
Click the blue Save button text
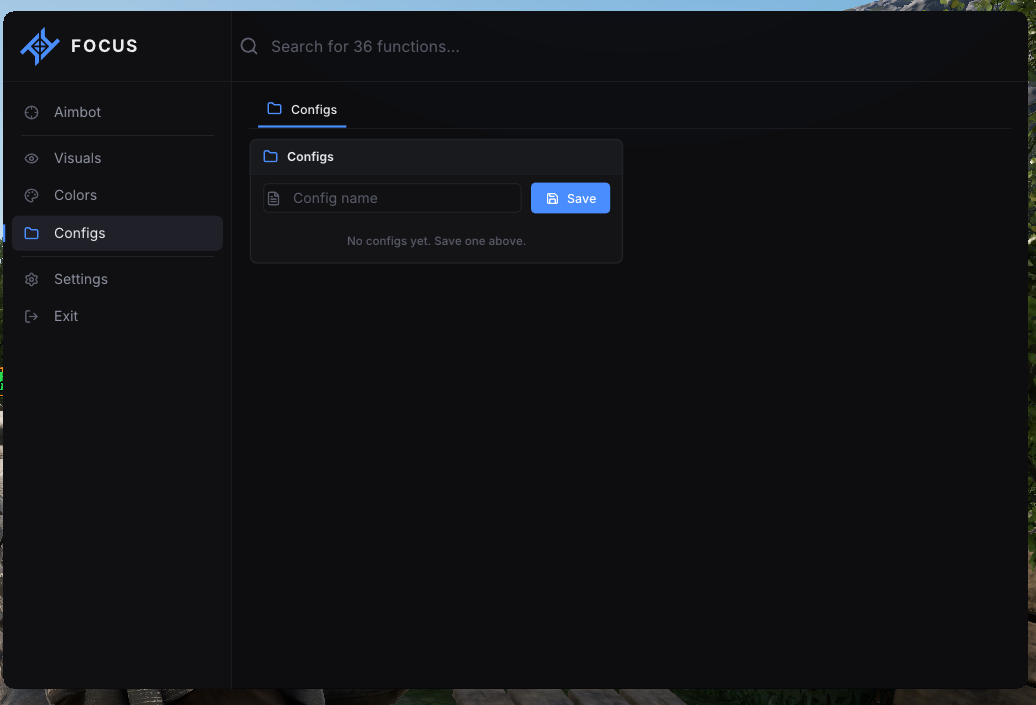[x=581, y=199]
